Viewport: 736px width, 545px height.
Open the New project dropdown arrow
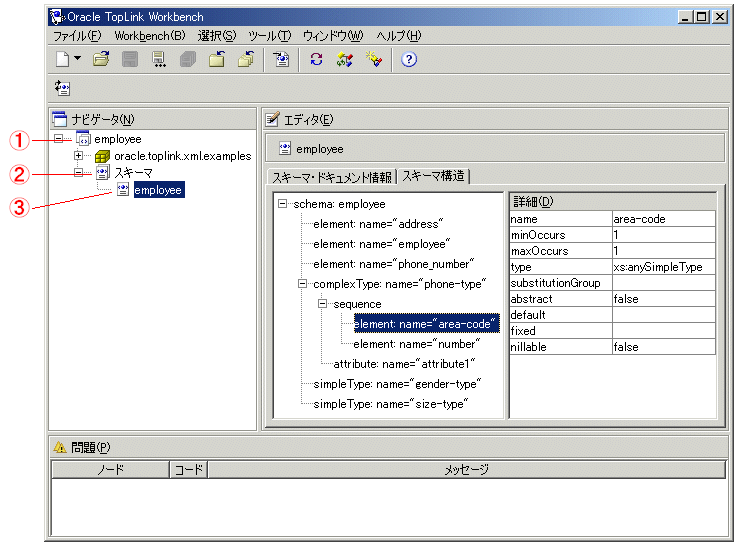click(78, 58)
